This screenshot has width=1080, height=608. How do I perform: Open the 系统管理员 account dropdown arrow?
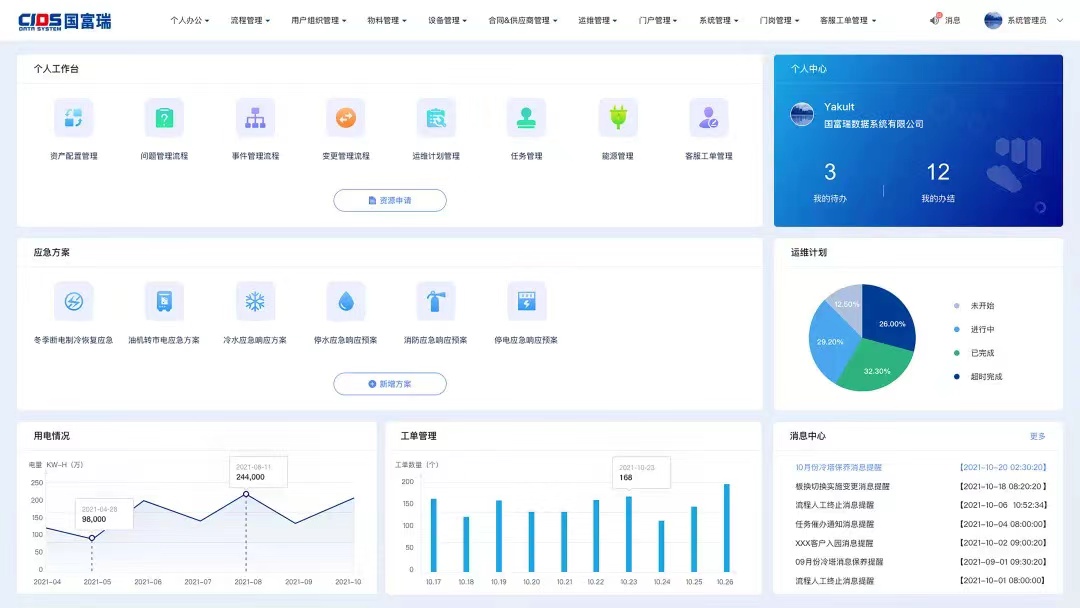pos(1060,21)
